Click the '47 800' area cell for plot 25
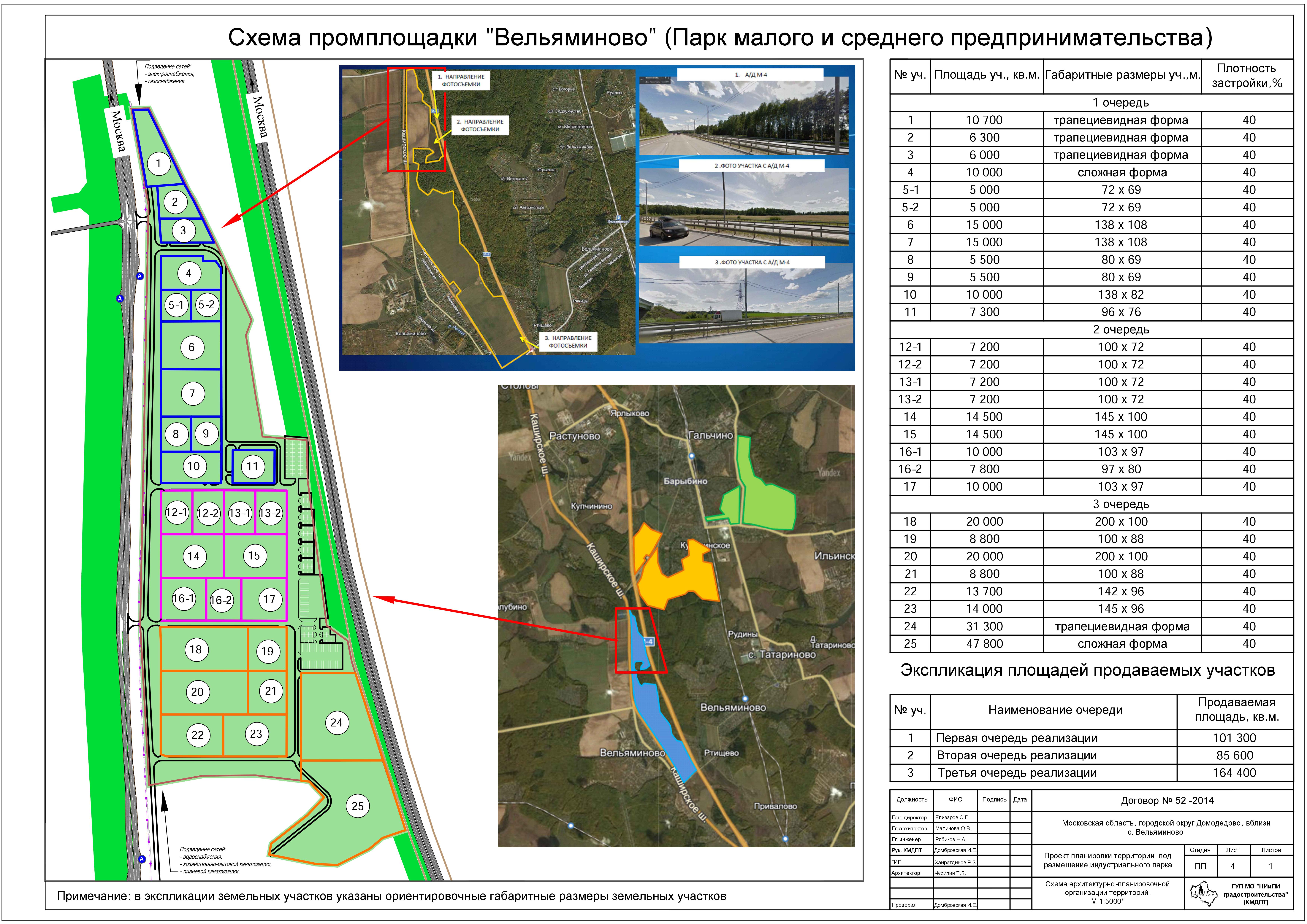Screen dimensions: 1307x924 click(x=986, y=644)
